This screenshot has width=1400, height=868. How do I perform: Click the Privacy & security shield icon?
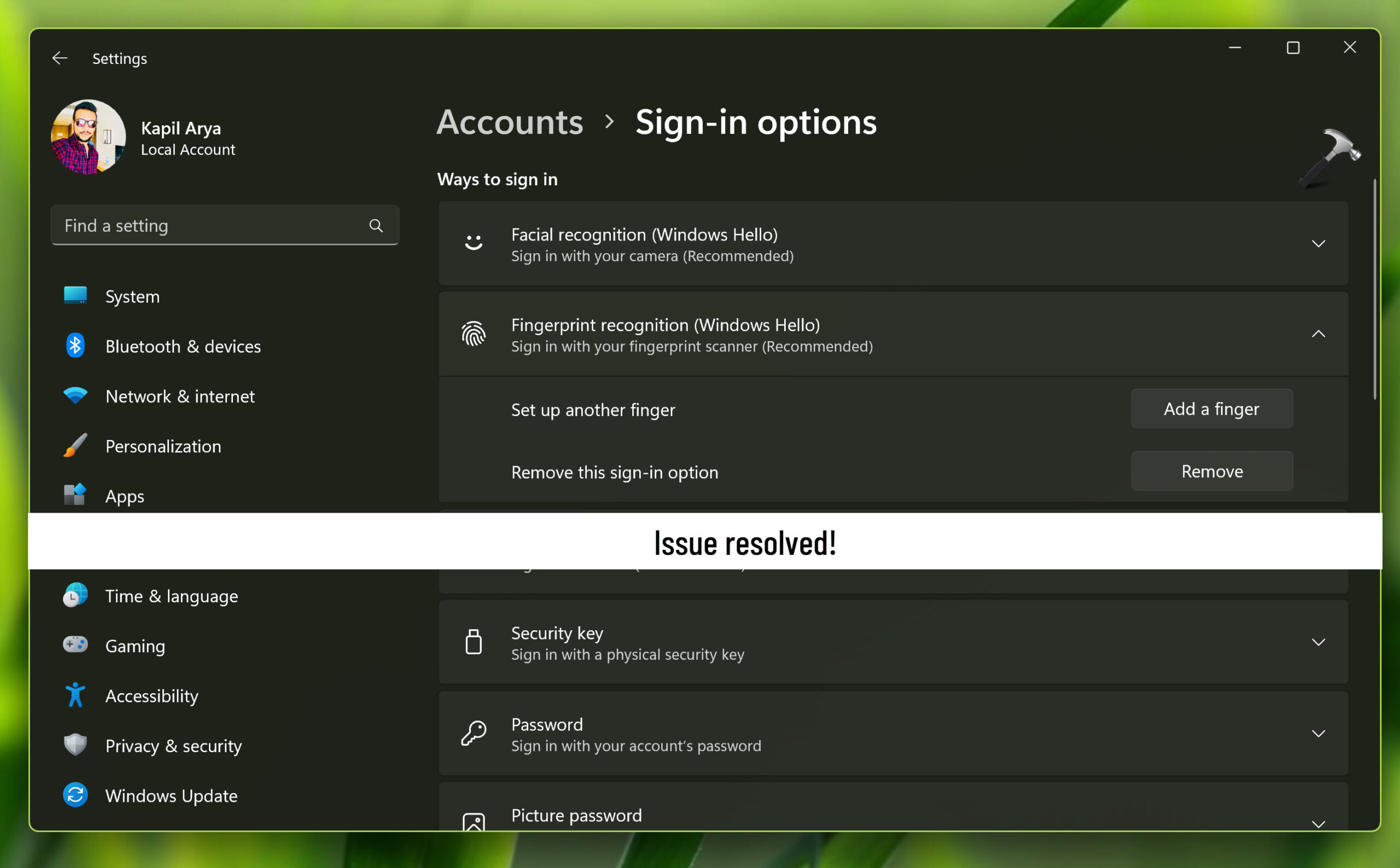(75, 745)
